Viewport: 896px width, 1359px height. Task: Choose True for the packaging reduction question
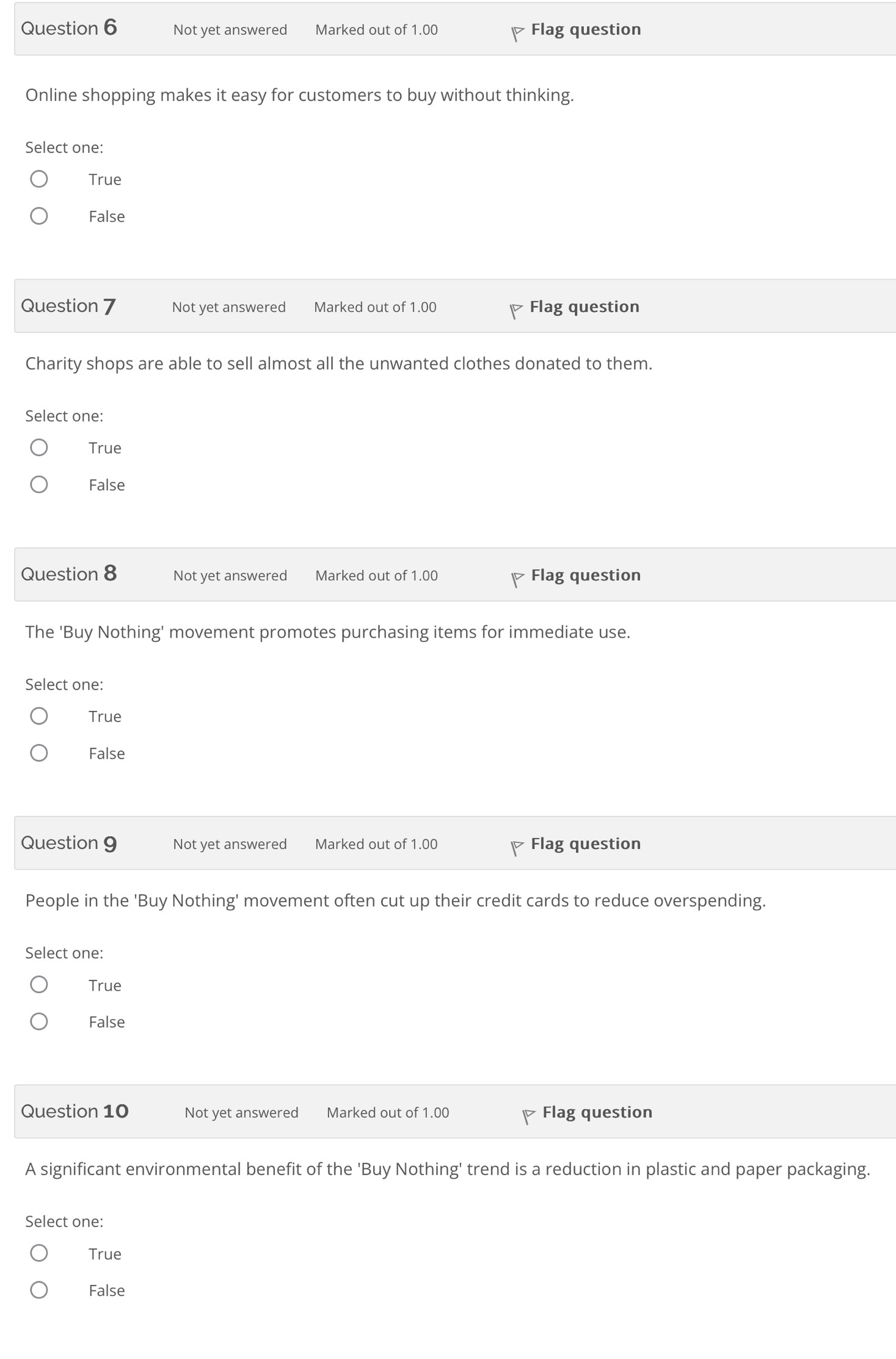39,1253
